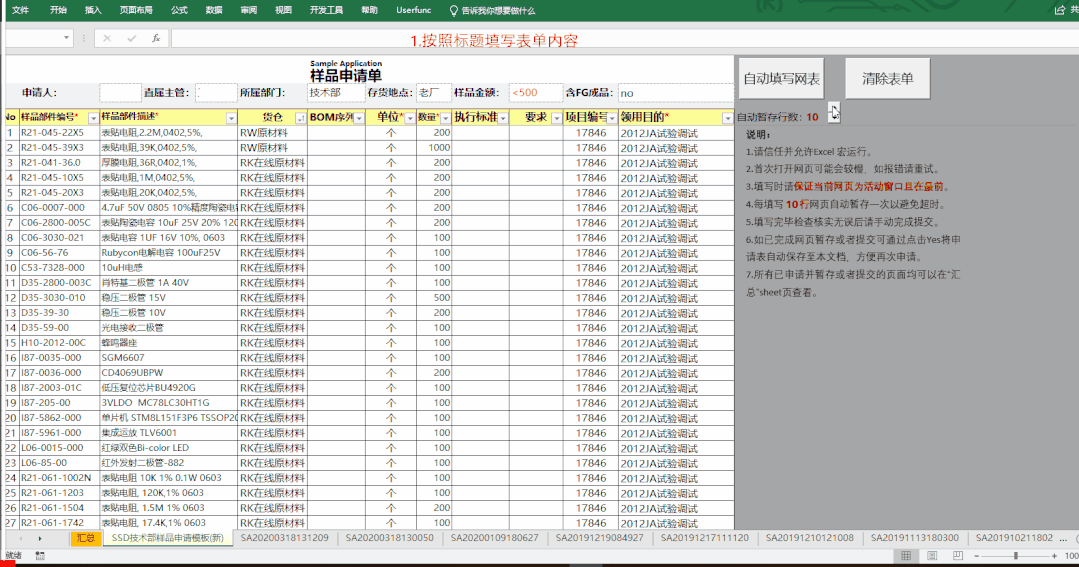1079x567 pixels.
Task: Click the zoom out minus button
Action: [x=976, y=556]
